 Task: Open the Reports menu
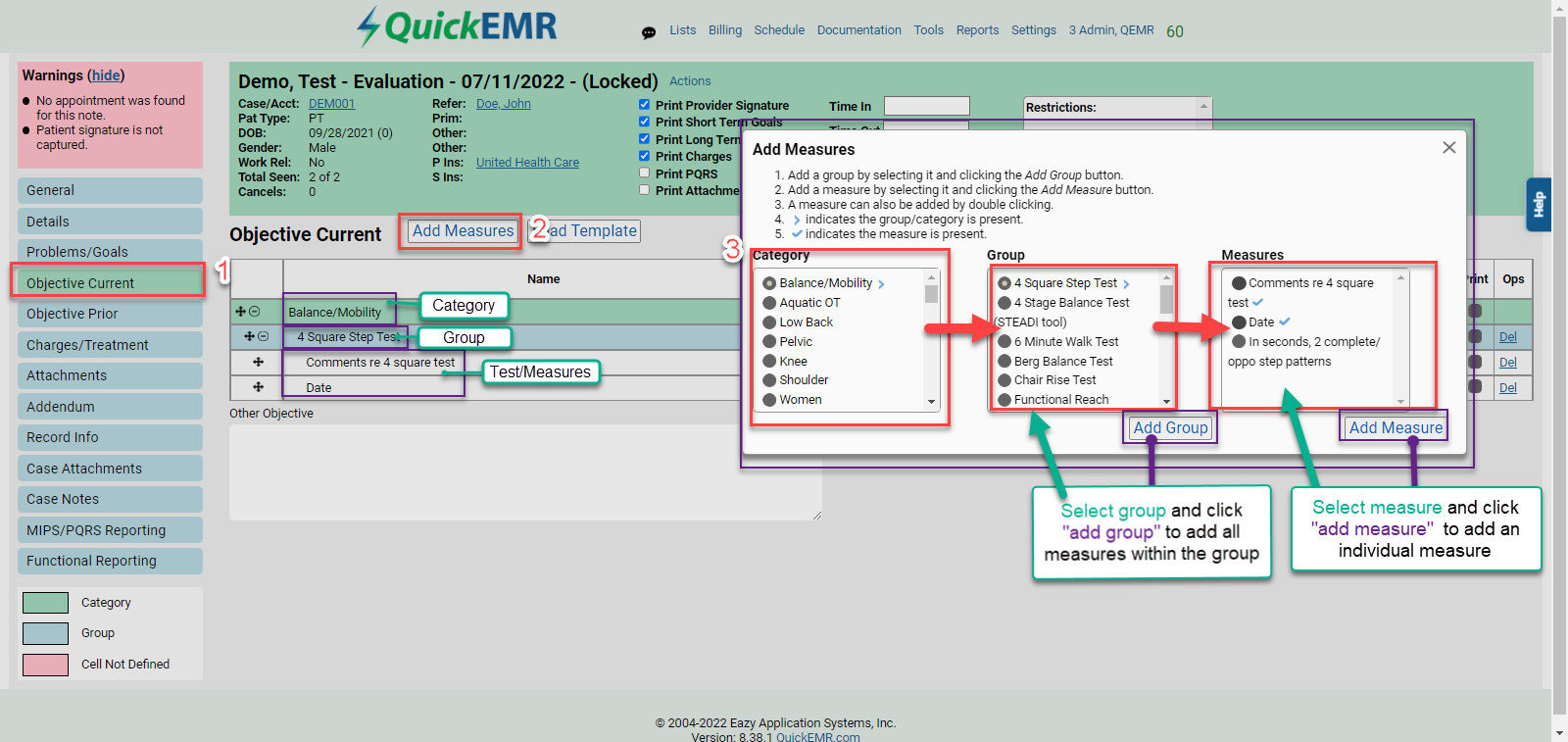point(978,30)
